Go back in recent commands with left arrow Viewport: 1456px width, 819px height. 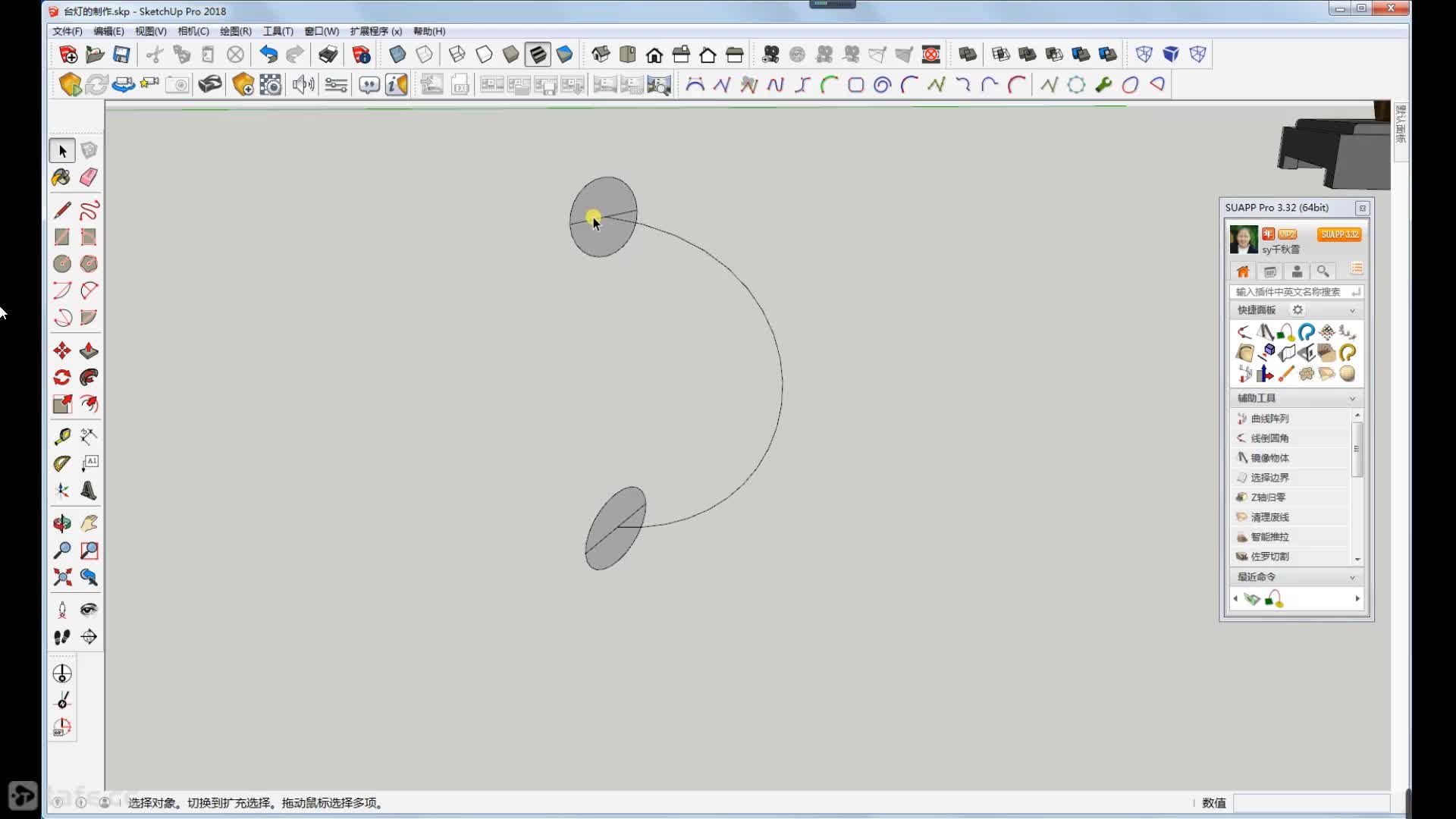click(x=1235, y=599)
